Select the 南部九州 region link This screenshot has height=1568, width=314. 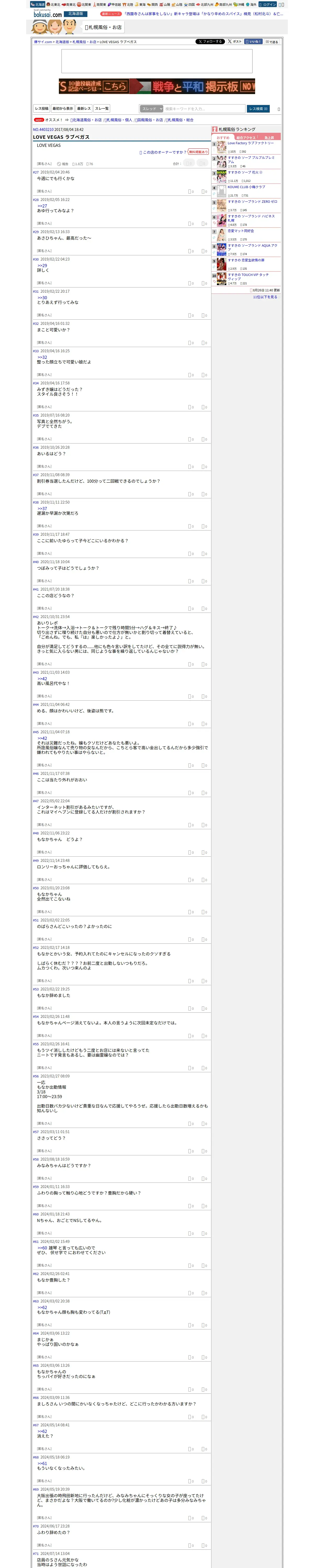(224, 4)
